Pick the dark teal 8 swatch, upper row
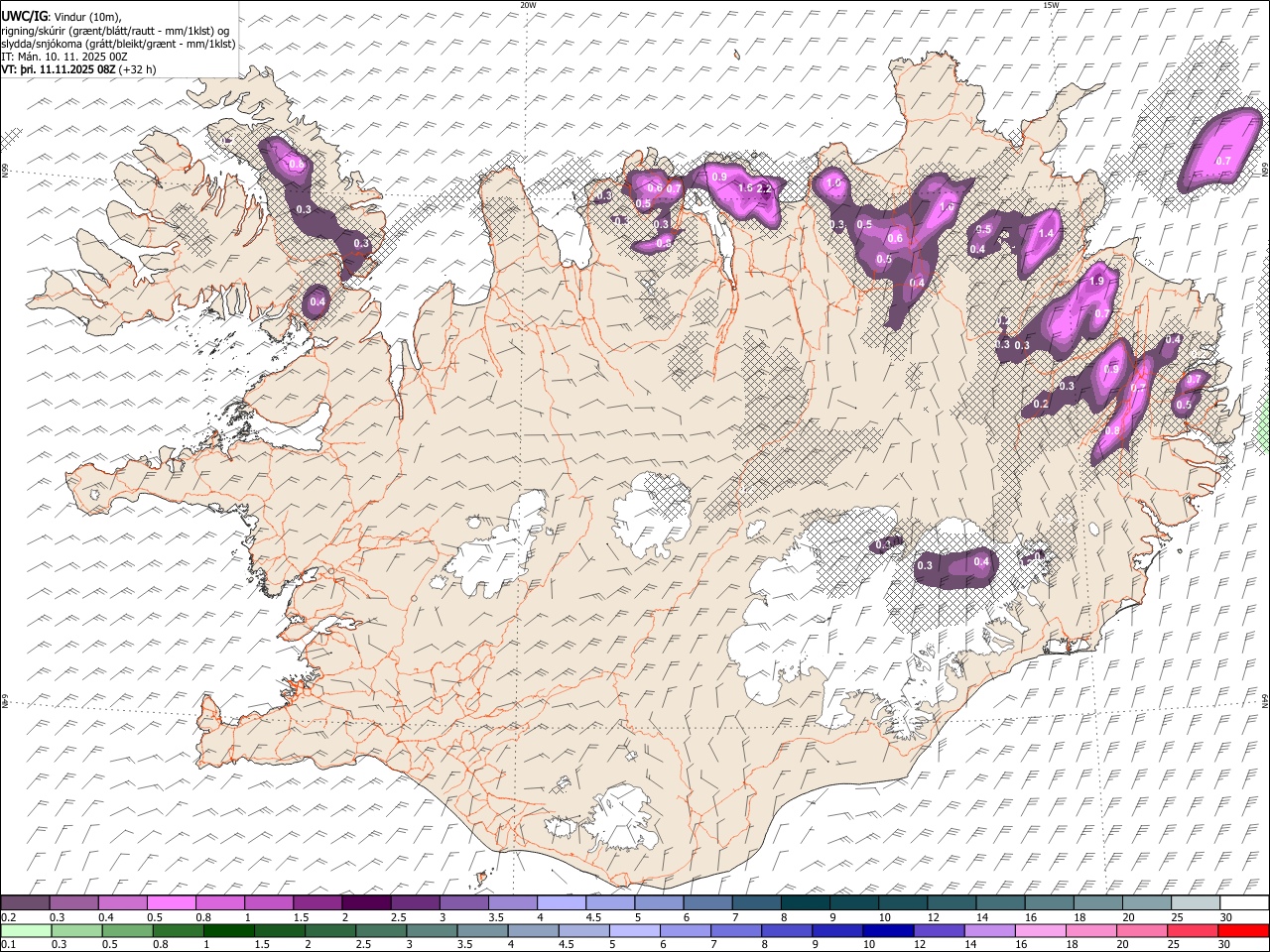 coord(805,903)
